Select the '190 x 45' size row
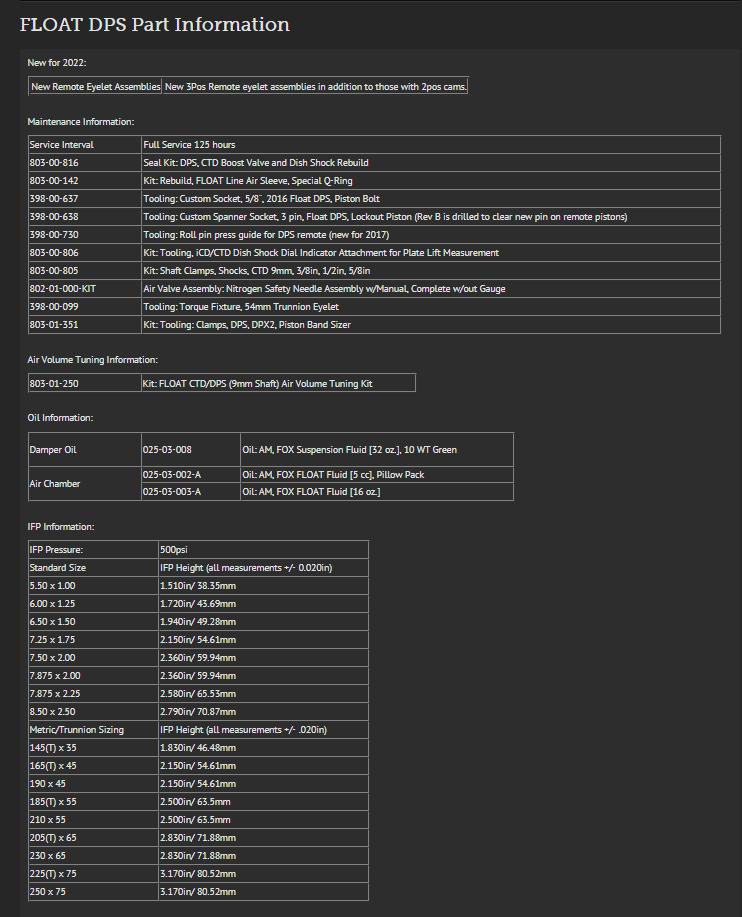Viewport: 742px width, 917px height. click(x=199, y=784)
